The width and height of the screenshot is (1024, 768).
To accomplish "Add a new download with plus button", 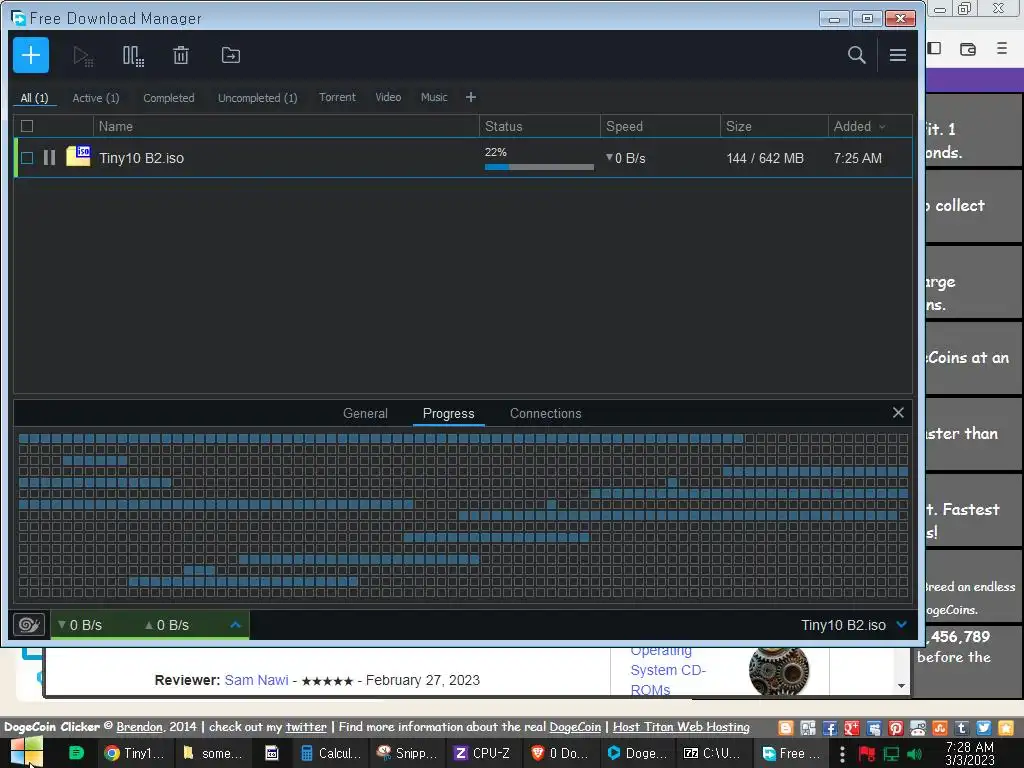I will [x=31, y=55].
